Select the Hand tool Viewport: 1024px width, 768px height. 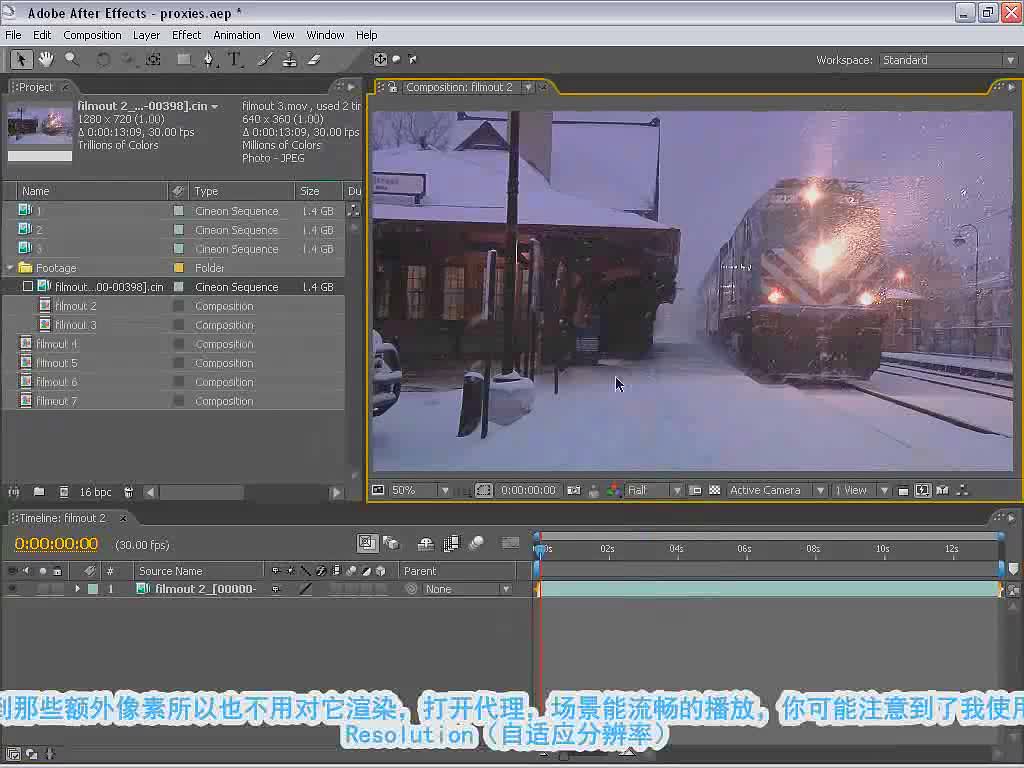[x=46, y=59]
